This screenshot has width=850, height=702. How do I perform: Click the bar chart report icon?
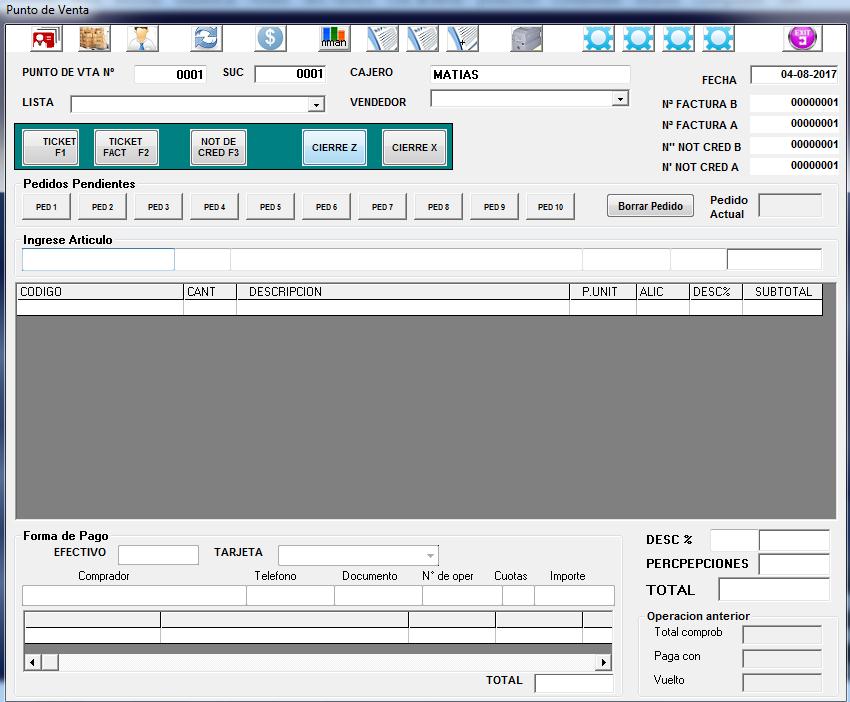(x=334, y=39)
